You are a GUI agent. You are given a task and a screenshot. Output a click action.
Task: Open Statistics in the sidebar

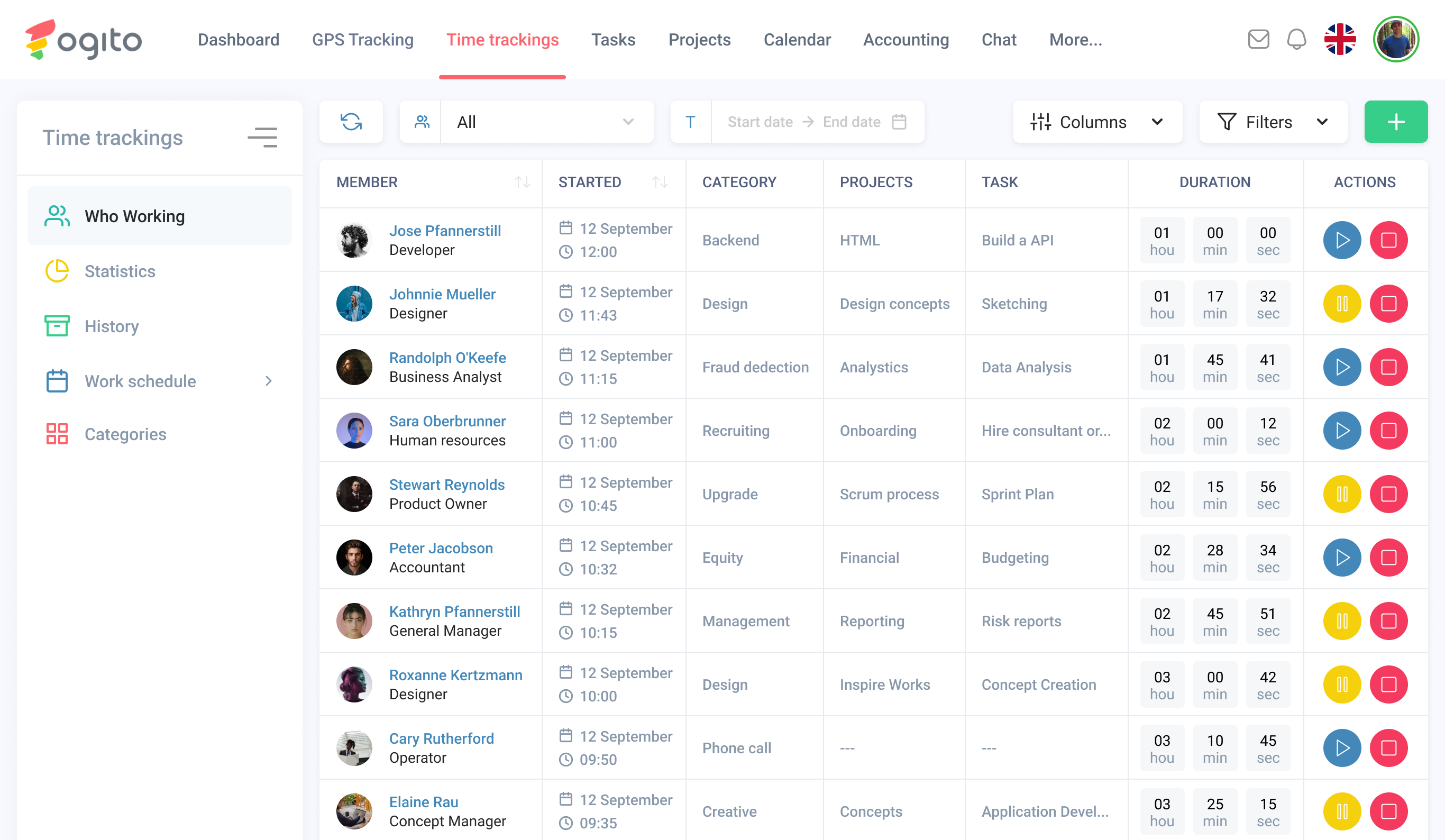coord(120,271)
